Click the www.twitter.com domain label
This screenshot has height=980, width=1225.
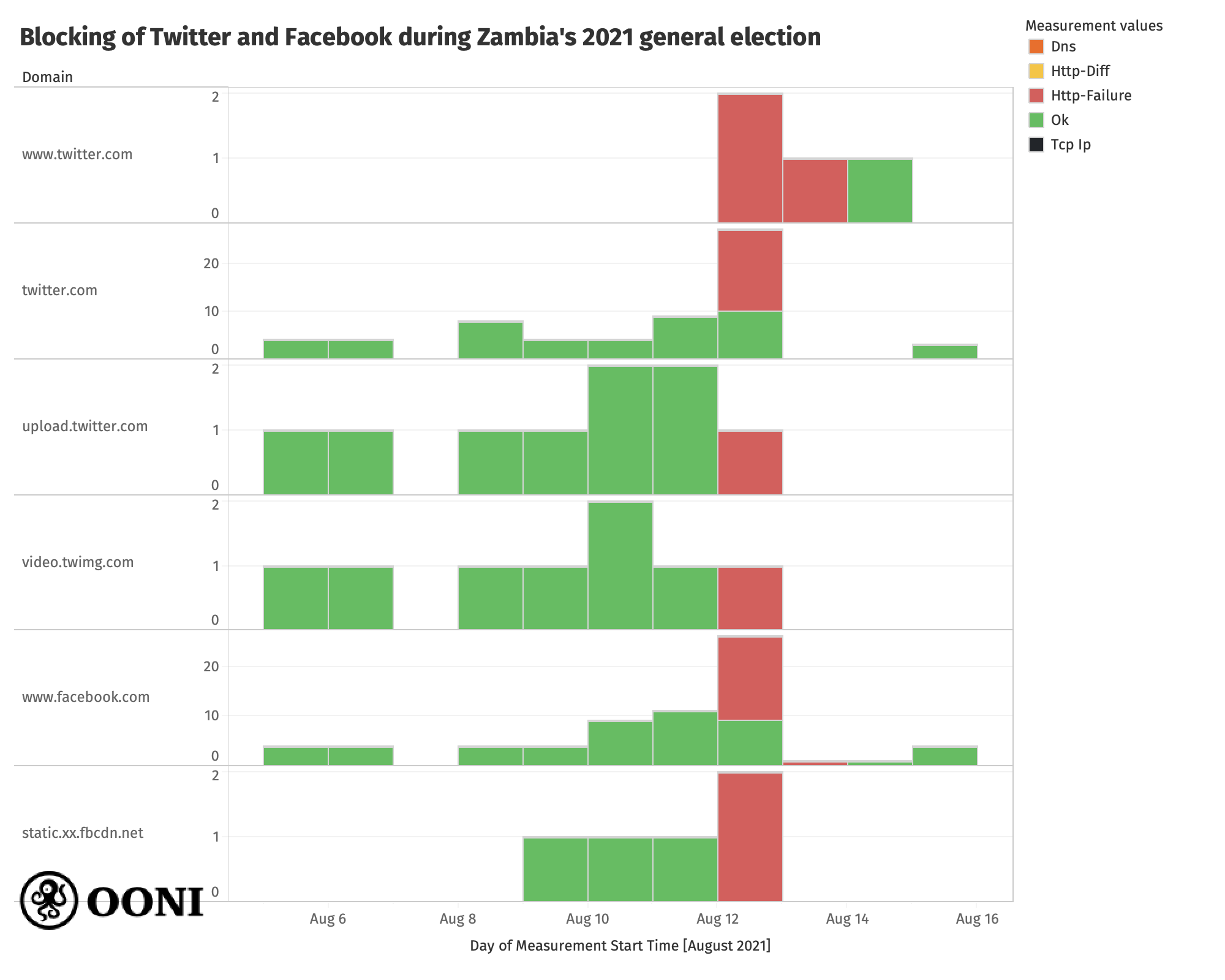click(x=77, y=154)
